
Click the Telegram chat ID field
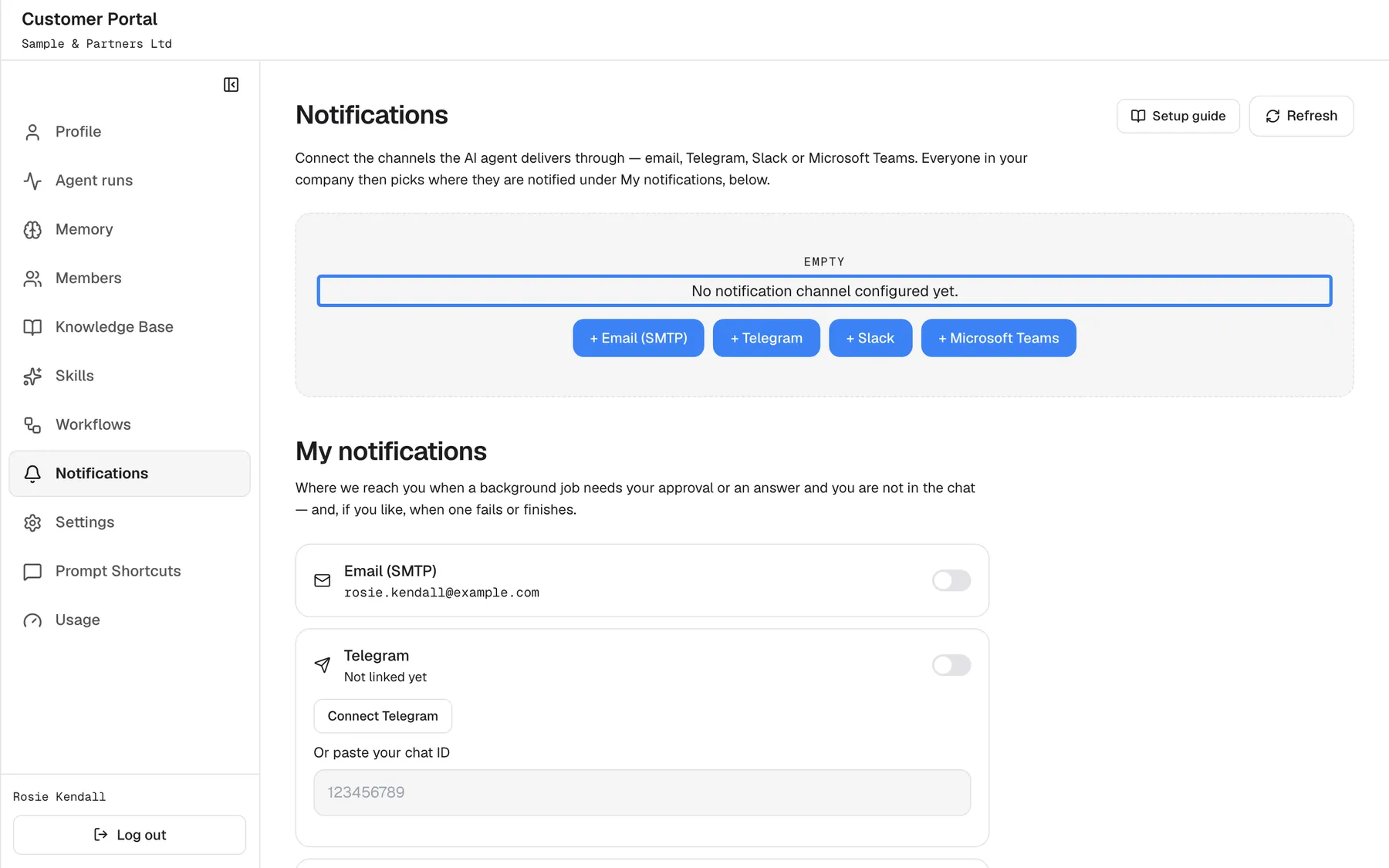[x=642, y=792]
